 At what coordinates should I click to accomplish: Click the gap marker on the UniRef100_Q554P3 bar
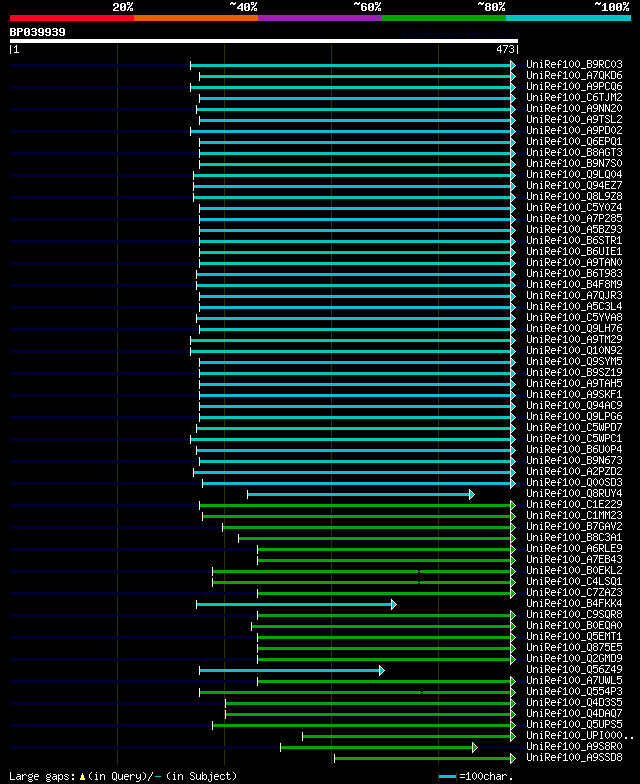[422, 692]
